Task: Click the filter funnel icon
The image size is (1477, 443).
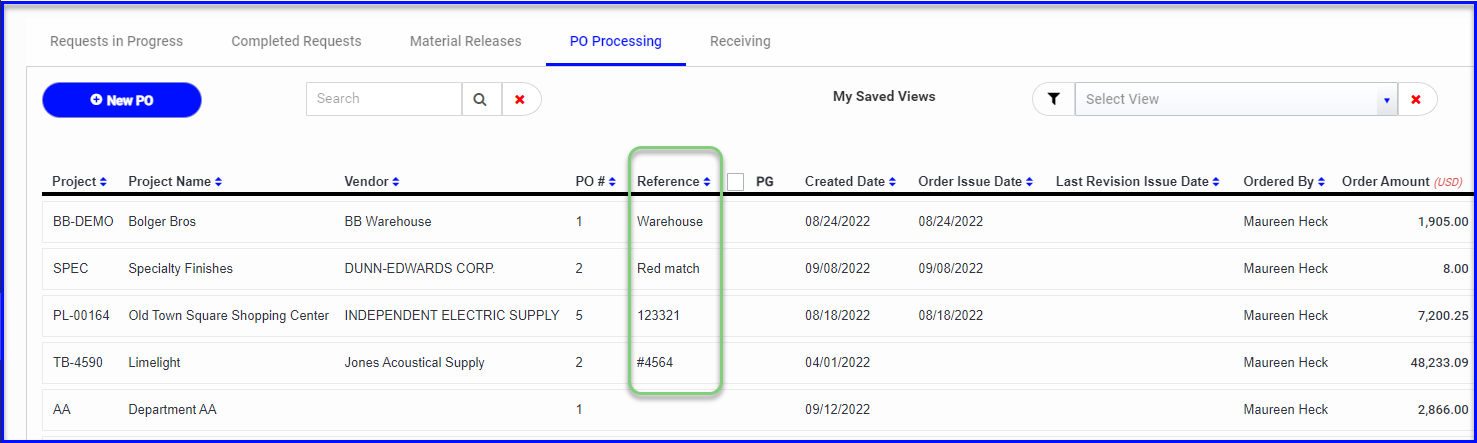Action: pos(1053,99)
